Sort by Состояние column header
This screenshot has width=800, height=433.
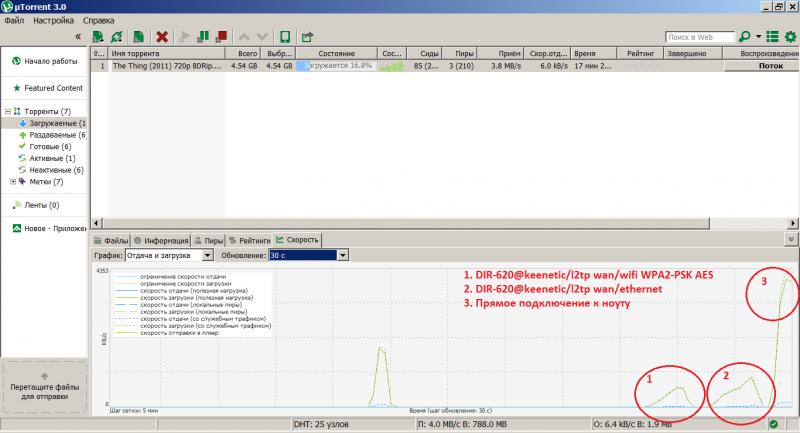(x=337, y=53)
